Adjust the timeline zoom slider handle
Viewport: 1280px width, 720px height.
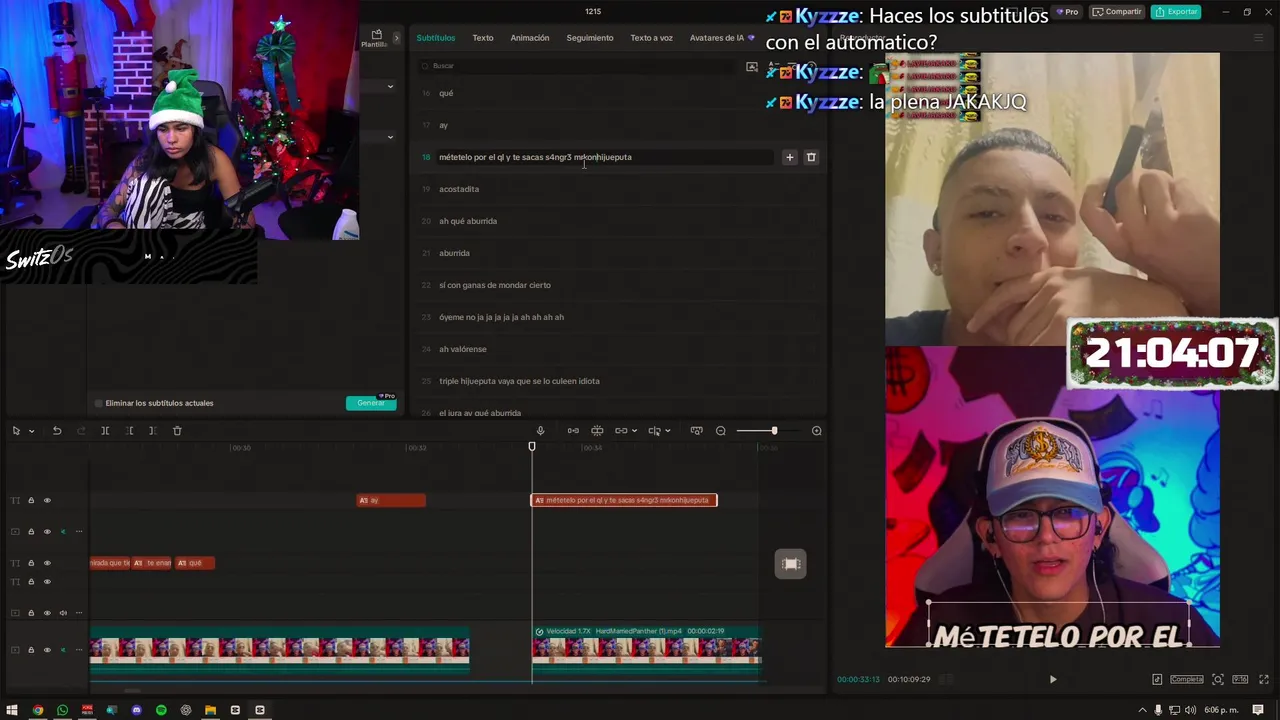click(774, 431)
